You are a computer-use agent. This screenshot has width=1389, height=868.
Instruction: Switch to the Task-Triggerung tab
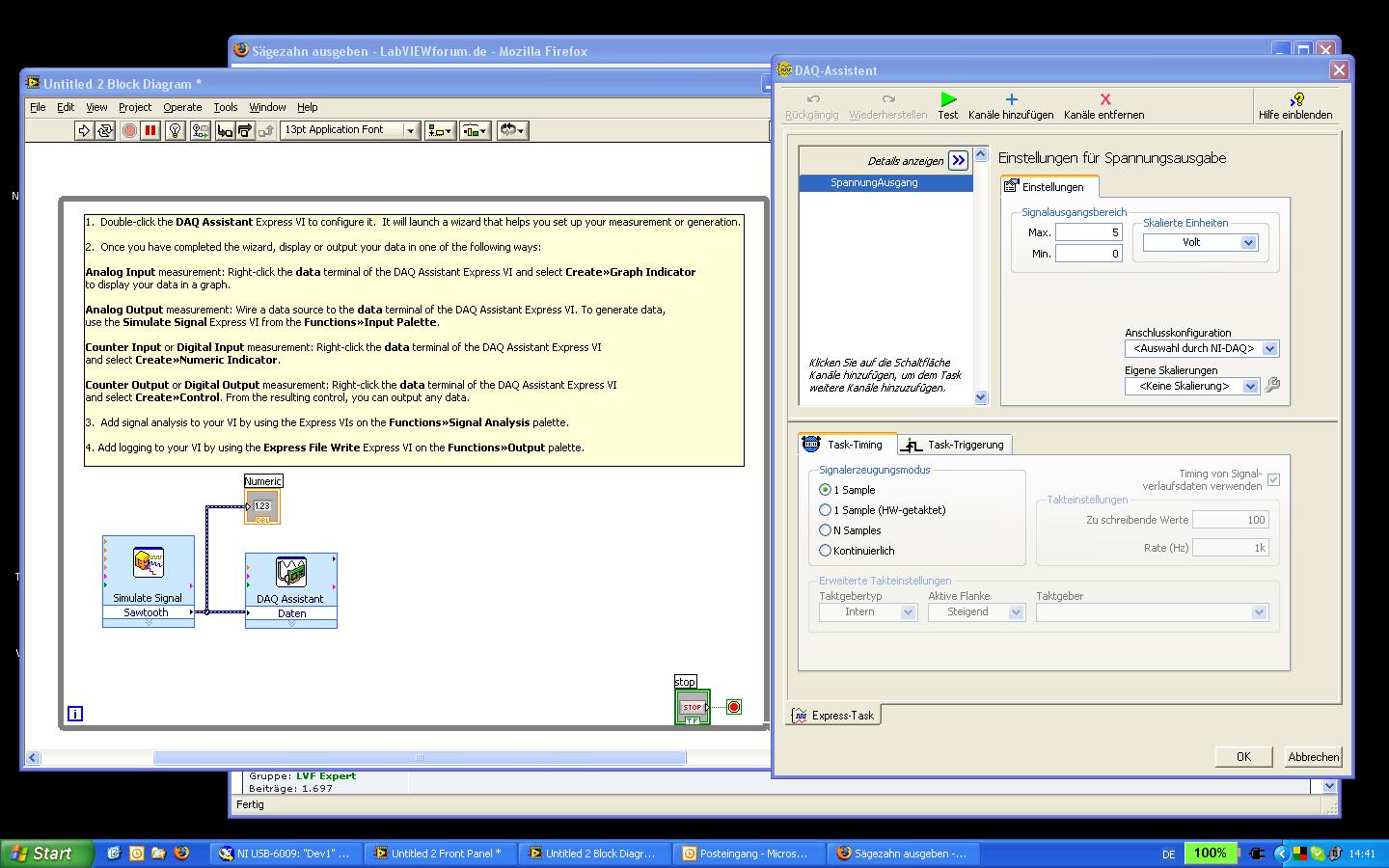click(x=955, y=445)
